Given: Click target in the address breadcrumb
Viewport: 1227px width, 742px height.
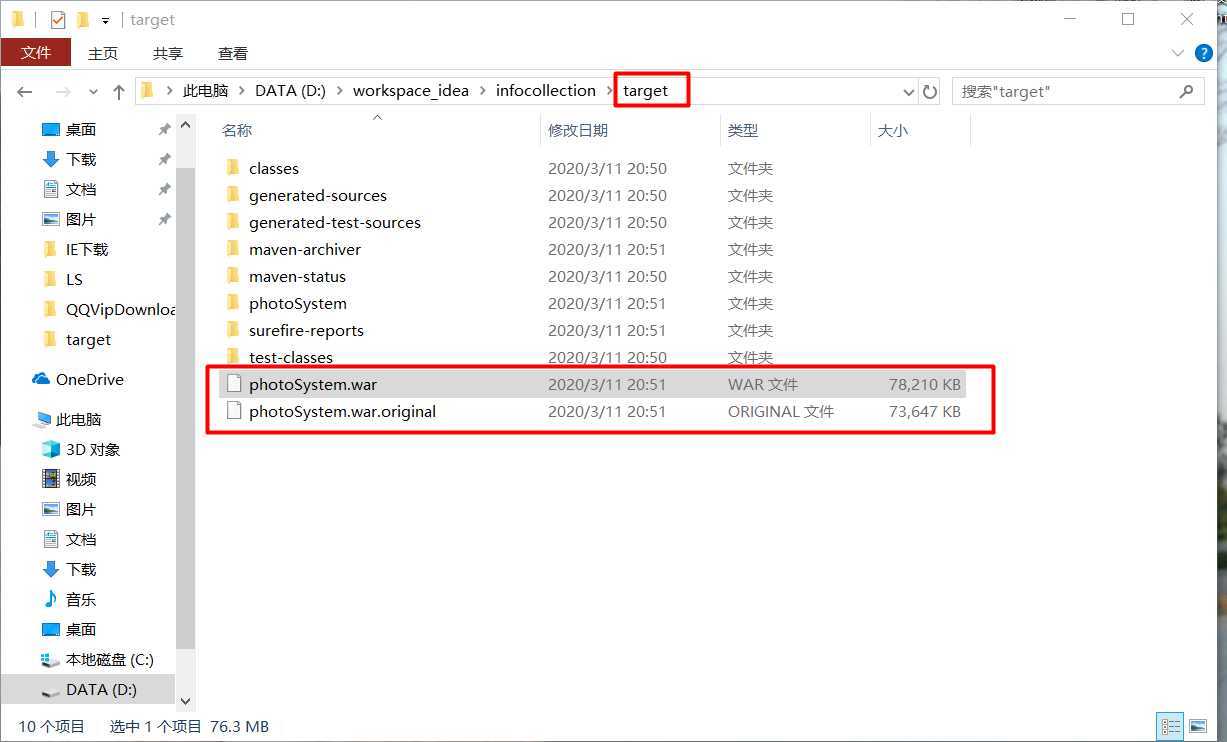Looking at the screenshot, I should (645, 90).
